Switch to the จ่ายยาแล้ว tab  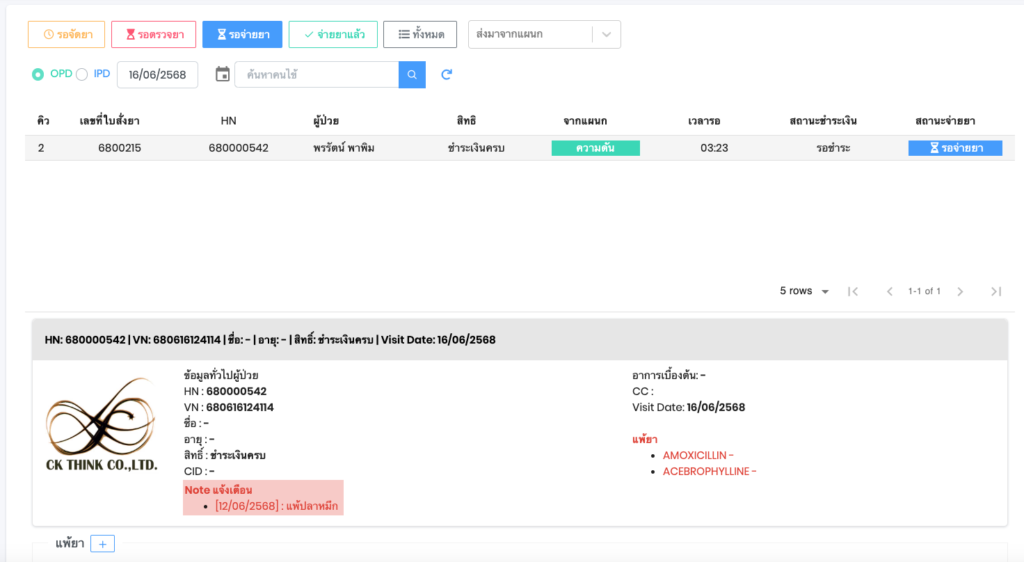tap(333, 34)
